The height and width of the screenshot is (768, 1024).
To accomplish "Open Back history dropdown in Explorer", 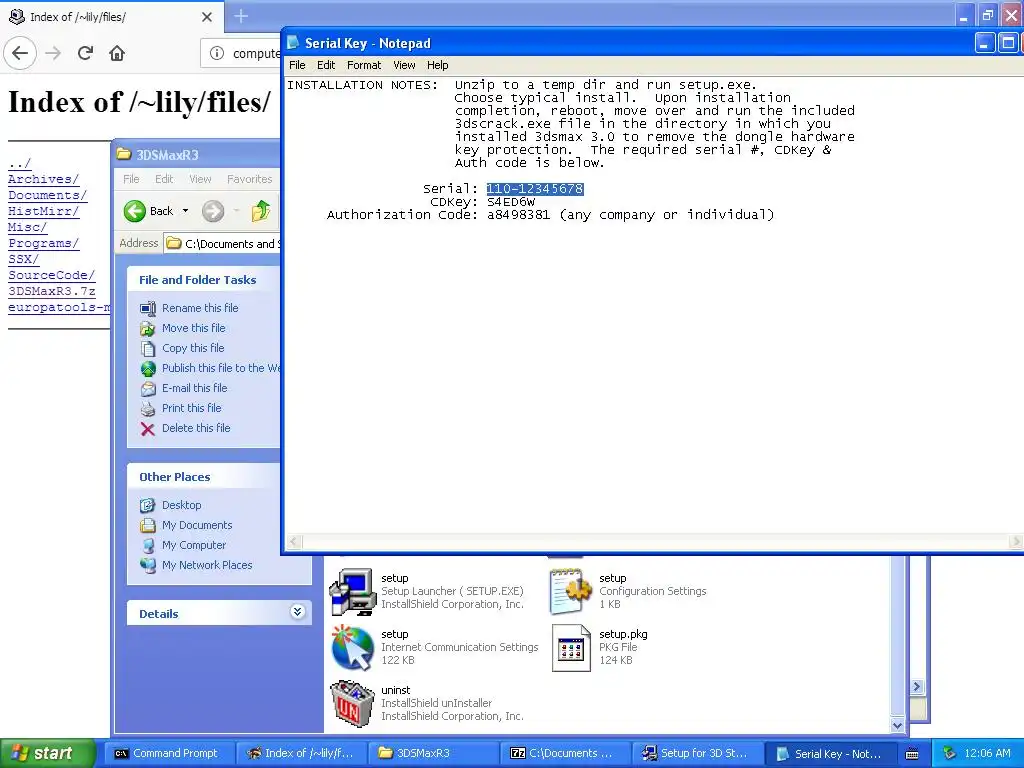I will click(x=185, y=211).
